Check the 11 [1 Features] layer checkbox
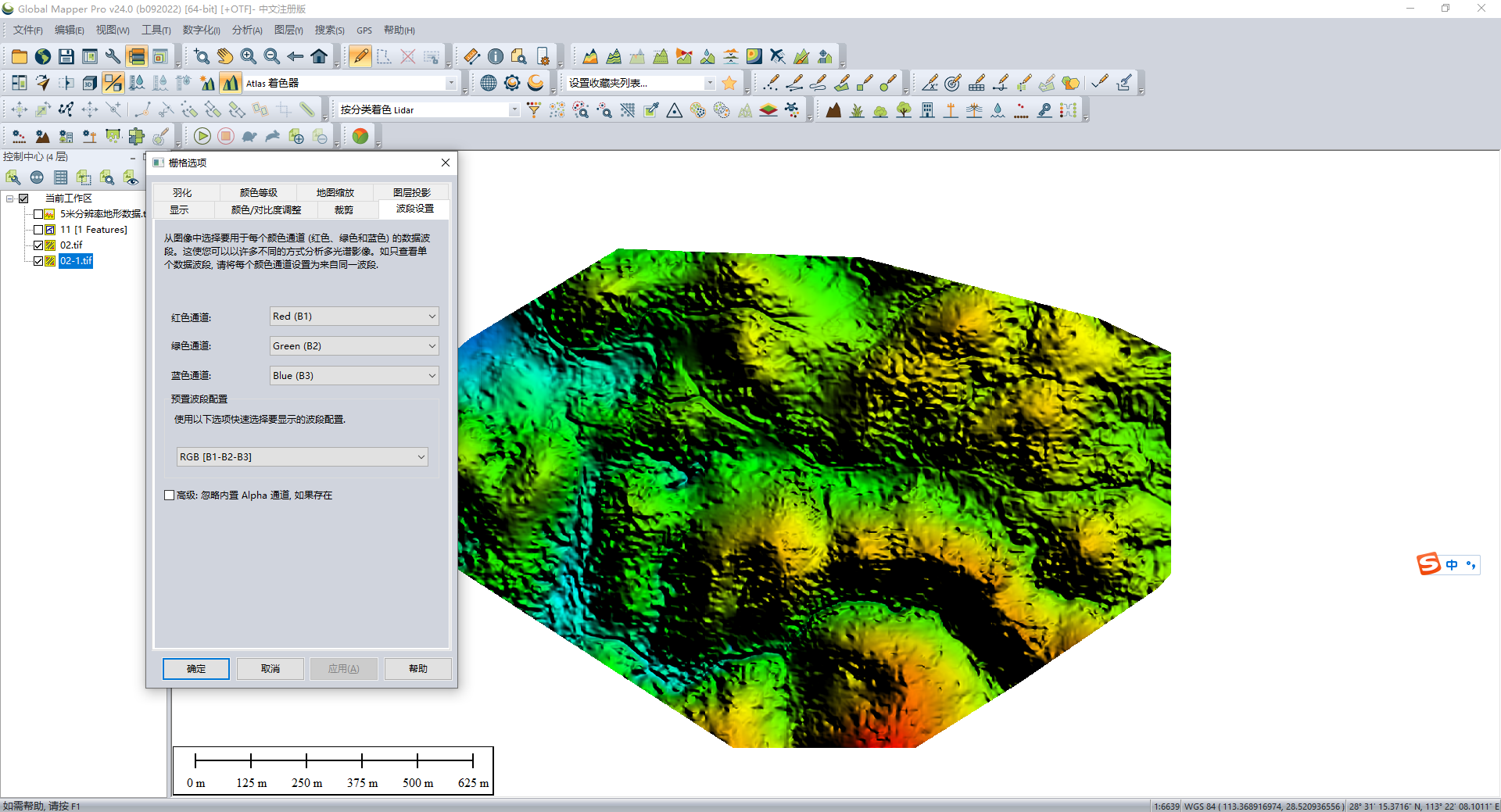 [x=38, y=230]
